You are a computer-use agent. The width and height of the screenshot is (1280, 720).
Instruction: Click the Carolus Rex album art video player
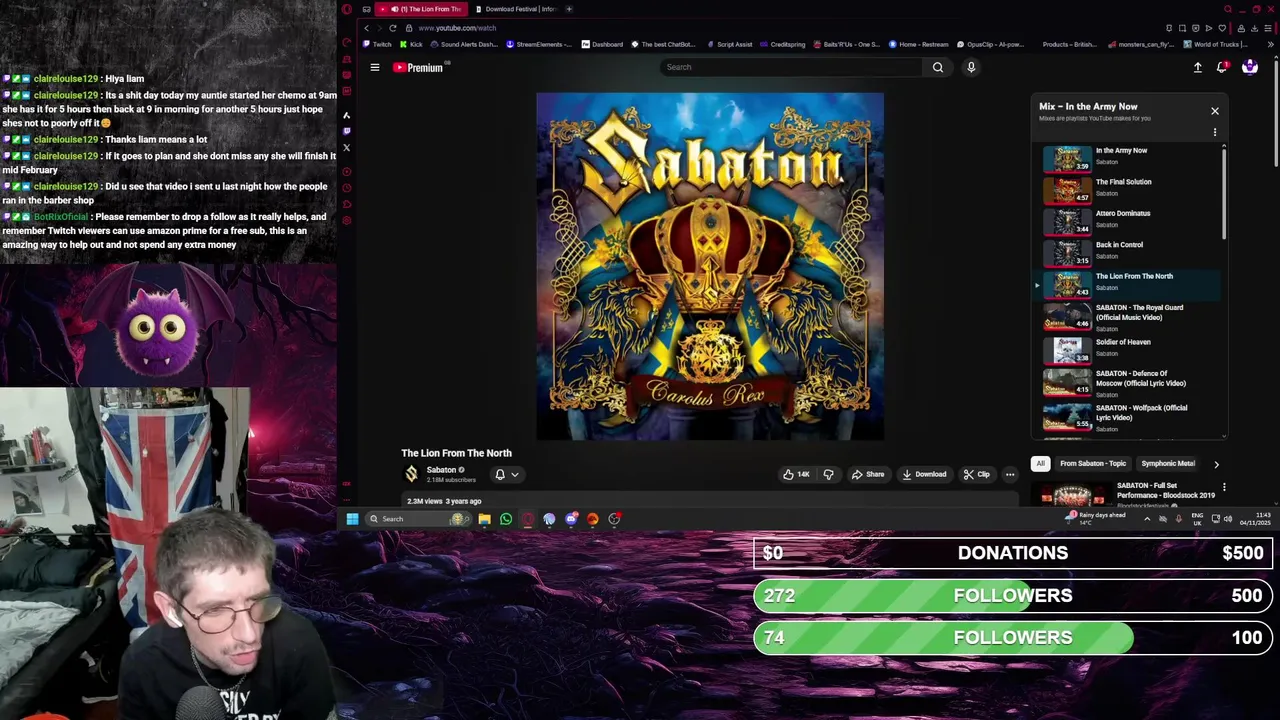click(x=710, y=266)
